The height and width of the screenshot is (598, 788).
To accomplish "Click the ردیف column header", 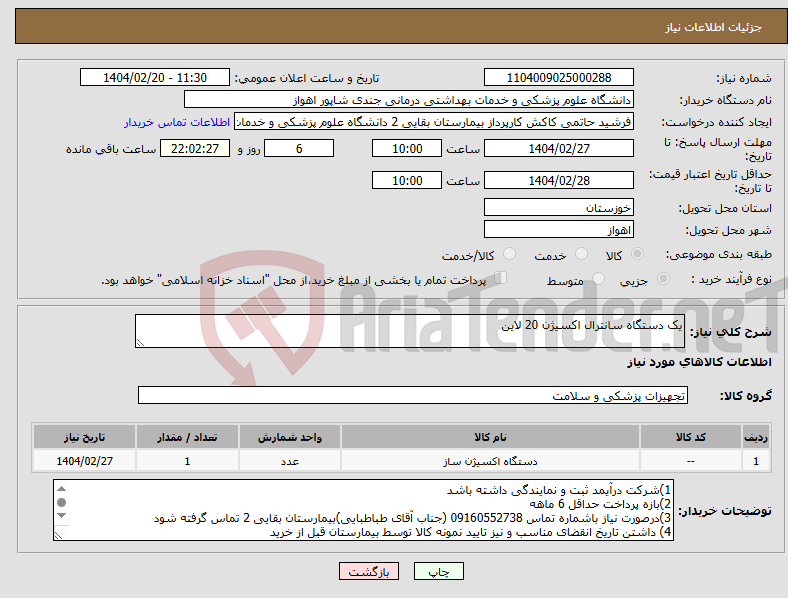I will [x=756, y=437].
